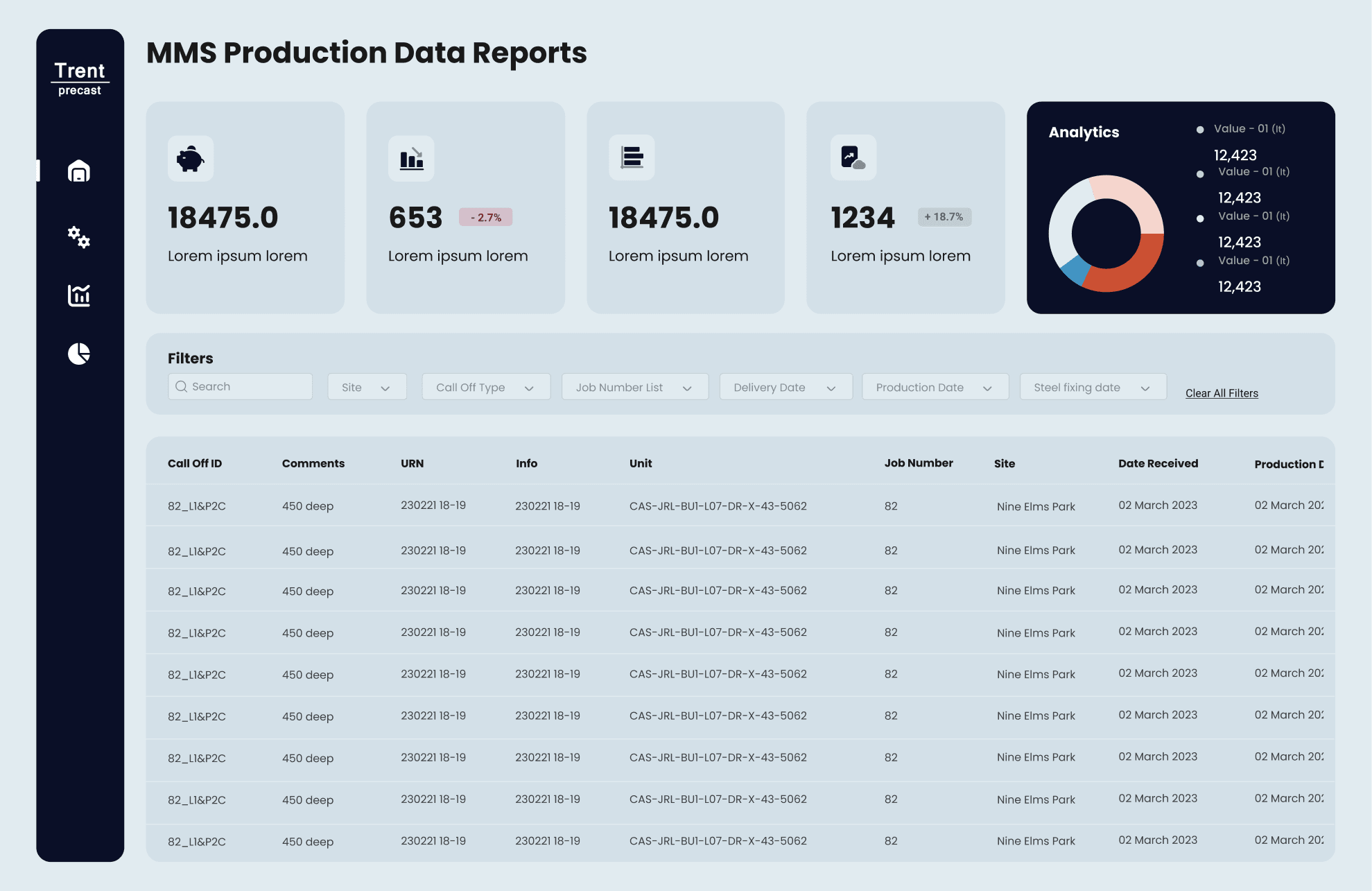Viewport: 1372px width, 891px height.
Task: Click the Search input field
Action: click(240, 387)
